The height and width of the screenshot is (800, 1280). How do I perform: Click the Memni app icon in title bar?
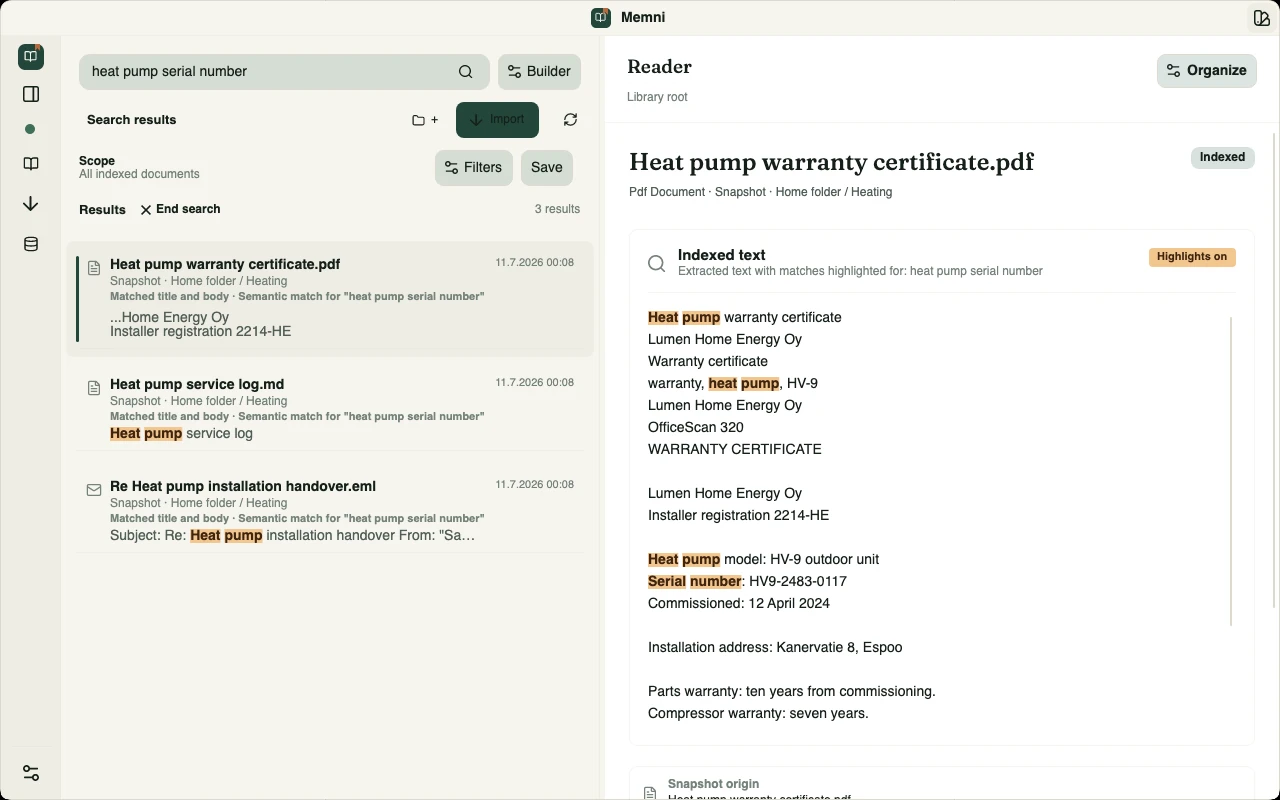tap(601, 18)
